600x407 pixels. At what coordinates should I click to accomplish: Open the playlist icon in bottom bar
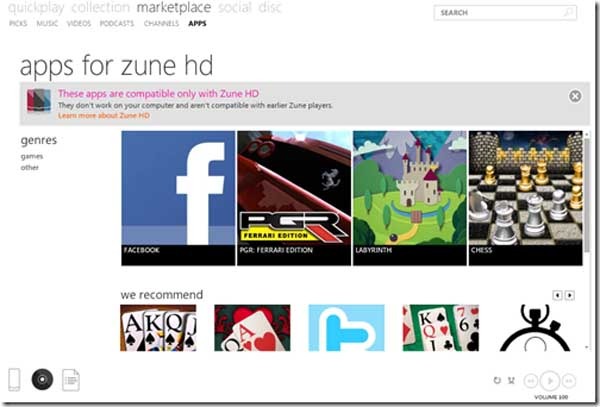71,380
